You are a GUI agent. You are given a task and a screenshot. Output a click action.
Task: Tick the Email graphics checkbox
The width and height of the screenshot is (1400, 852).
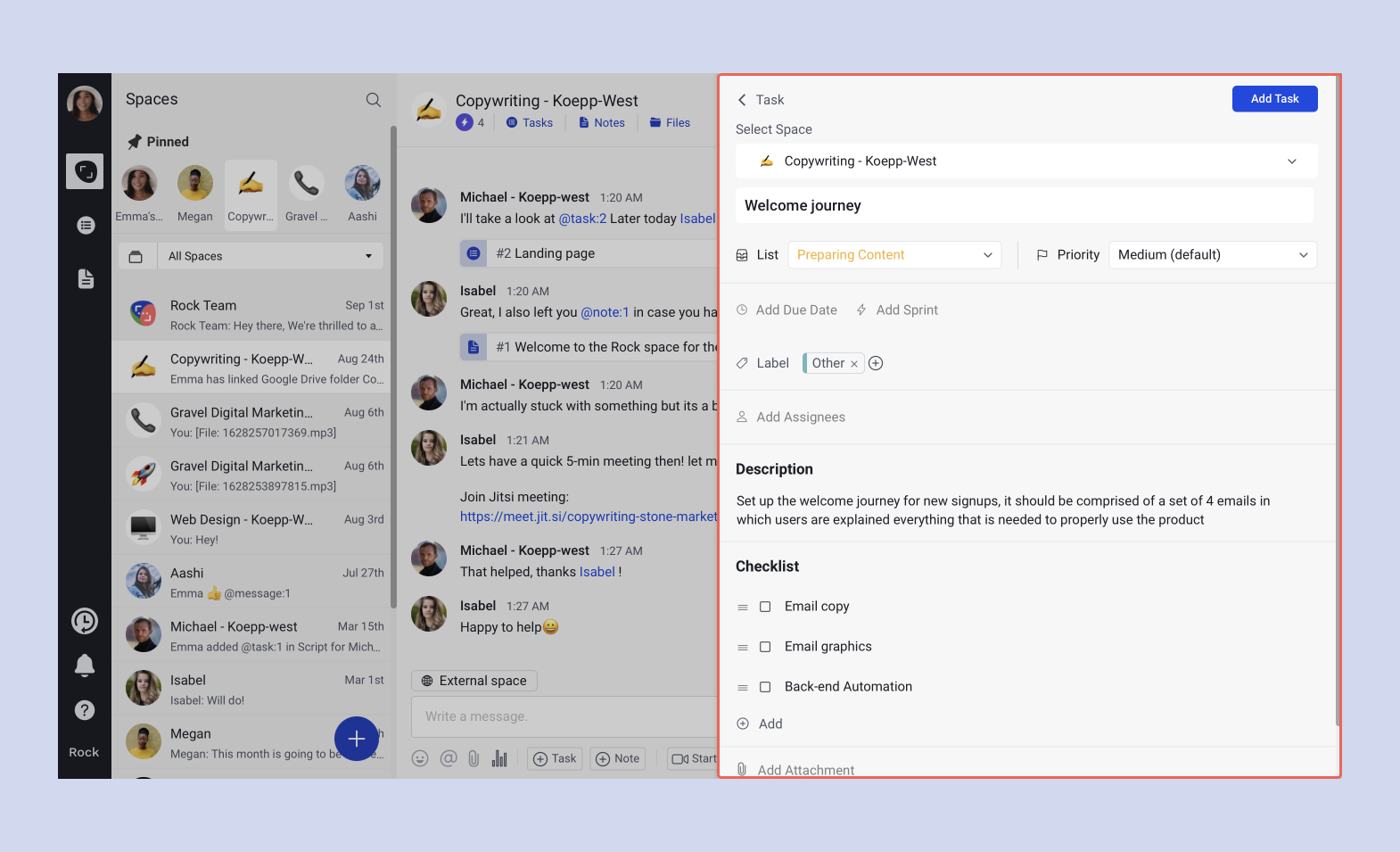[765, 647]
